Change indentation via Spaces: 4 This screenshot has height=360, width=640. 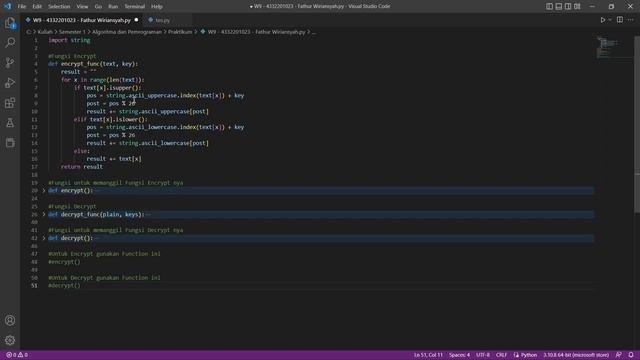pyautogui.click(x=460, y=355)
